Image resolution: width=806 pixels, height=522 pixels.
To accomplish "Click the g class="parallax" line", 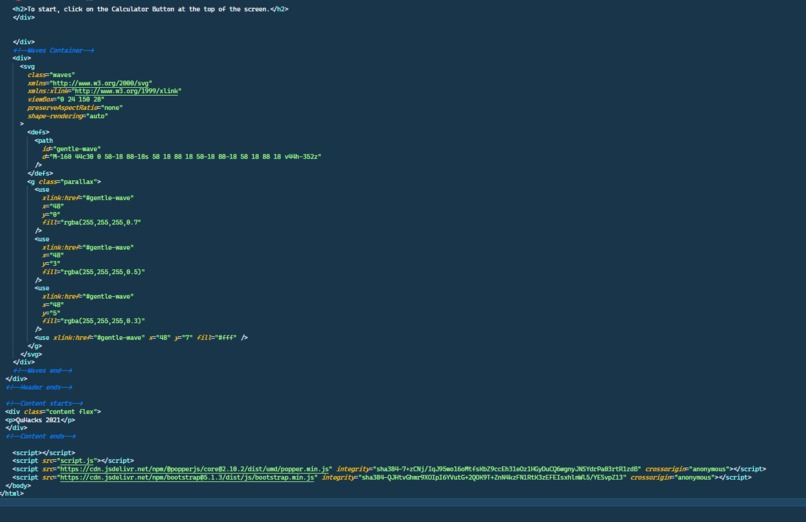I will [64, 182].
